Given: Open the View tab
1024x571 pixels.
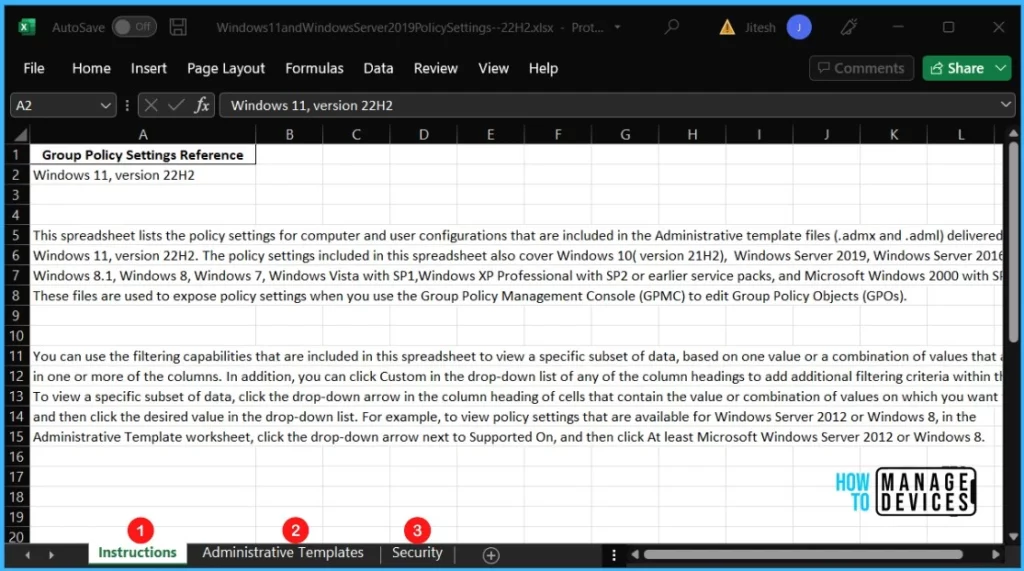Looking at the screenshot, I should (493, 69).
